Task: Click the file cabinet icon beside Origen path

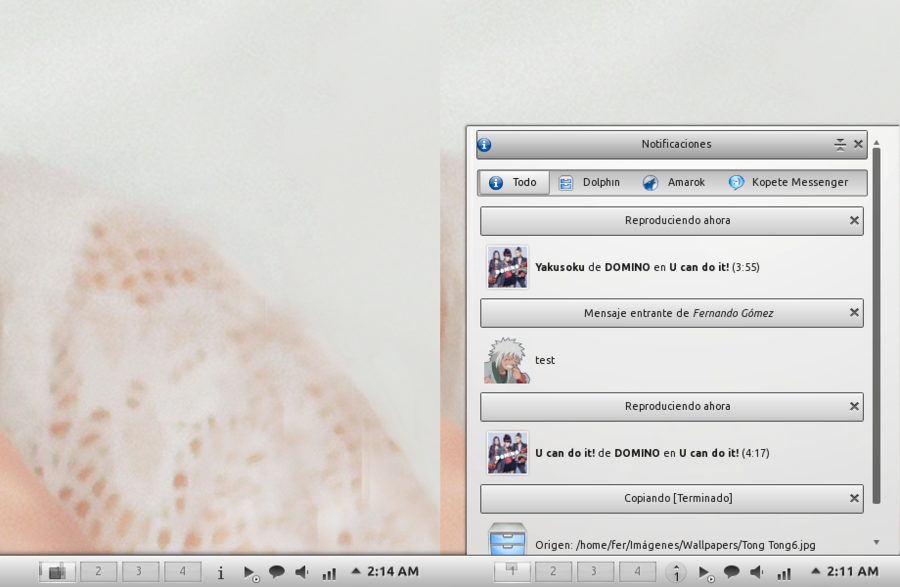Action: (x=507, y=540)
